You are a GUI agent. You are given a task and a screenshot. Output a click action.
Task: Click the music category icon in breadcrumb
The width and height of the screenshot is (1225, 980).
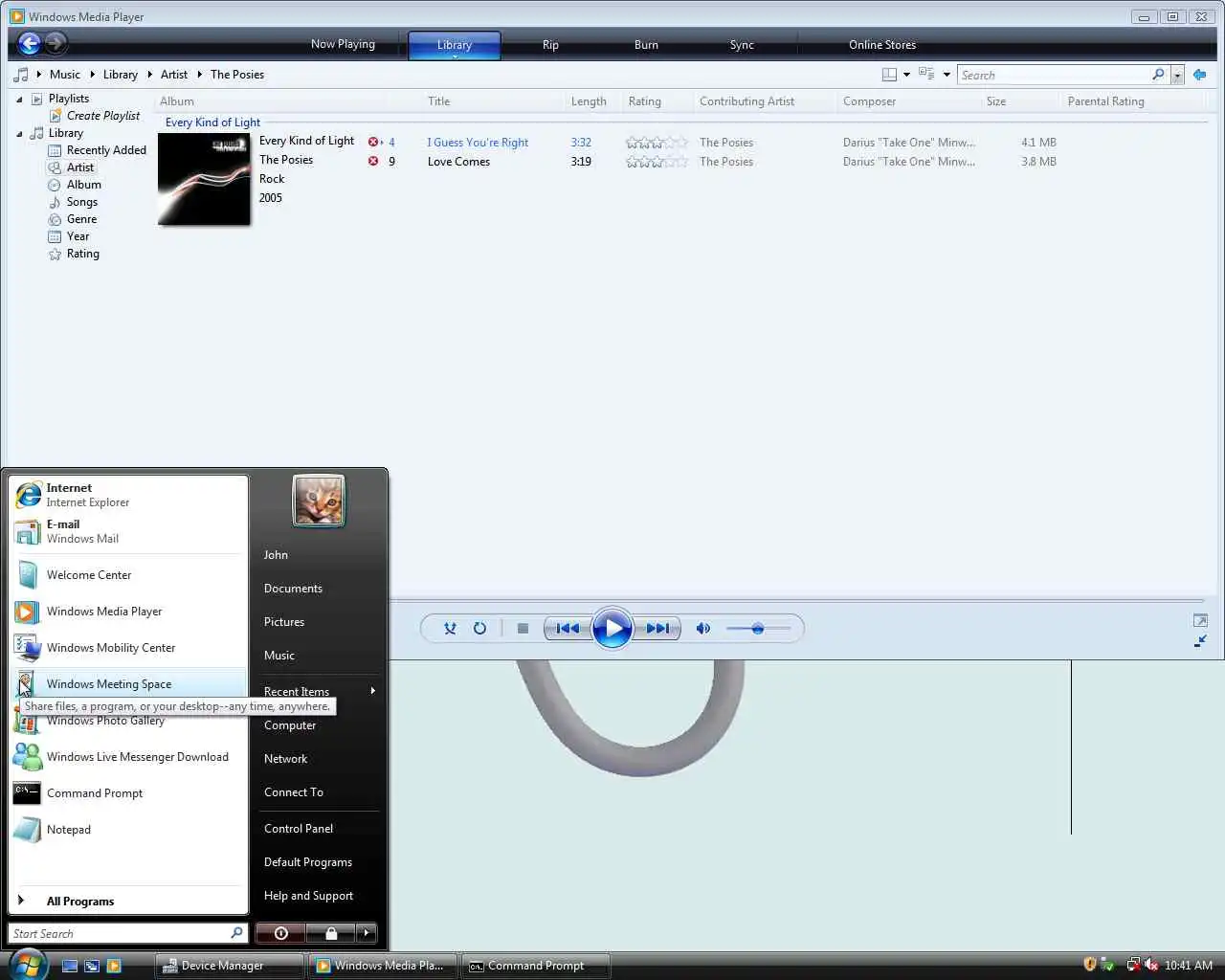click(x=21, y=75)
